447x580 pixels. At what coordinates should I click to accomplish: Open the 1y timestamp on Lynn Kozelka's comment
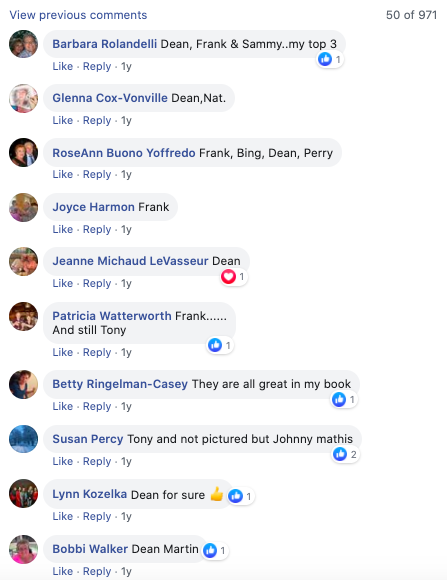126,516
